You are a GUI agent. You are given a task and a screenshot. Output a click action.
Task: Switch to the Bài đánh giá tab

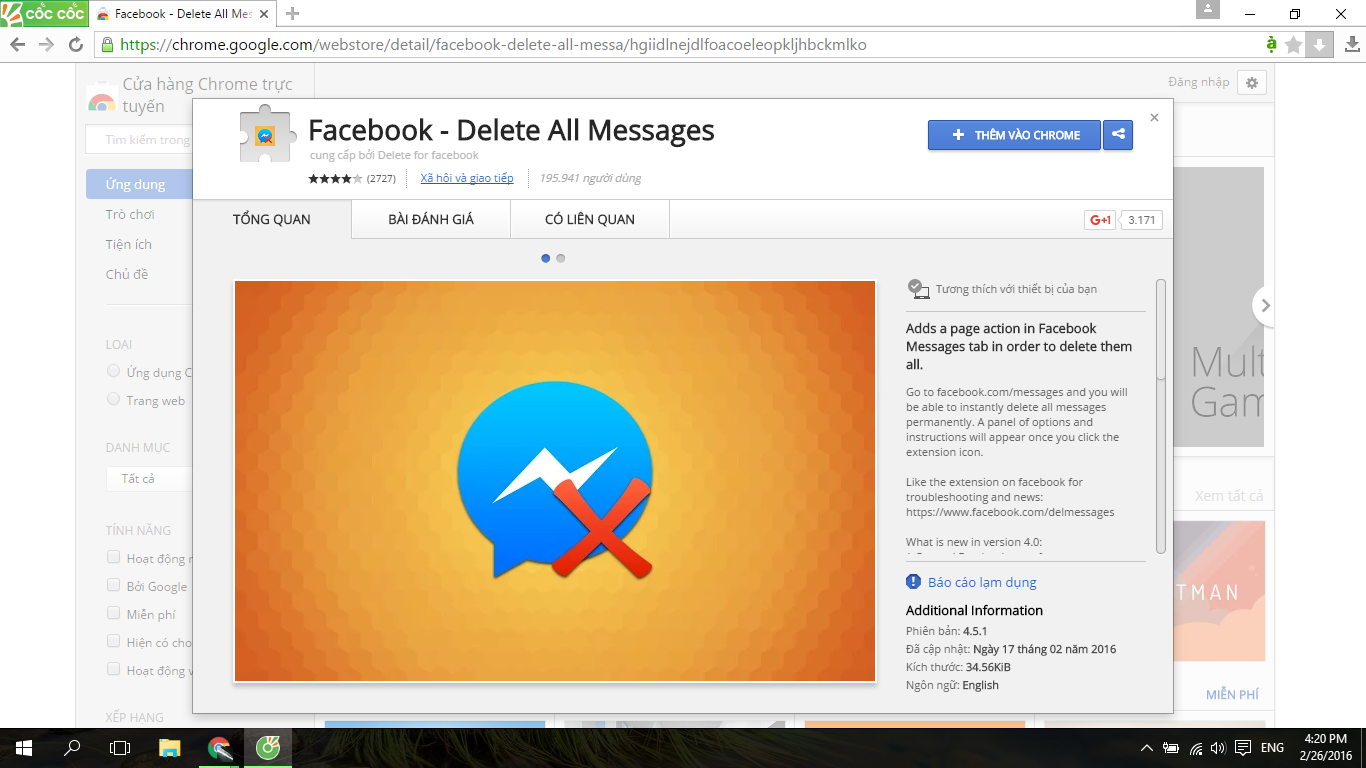[431, 219]
